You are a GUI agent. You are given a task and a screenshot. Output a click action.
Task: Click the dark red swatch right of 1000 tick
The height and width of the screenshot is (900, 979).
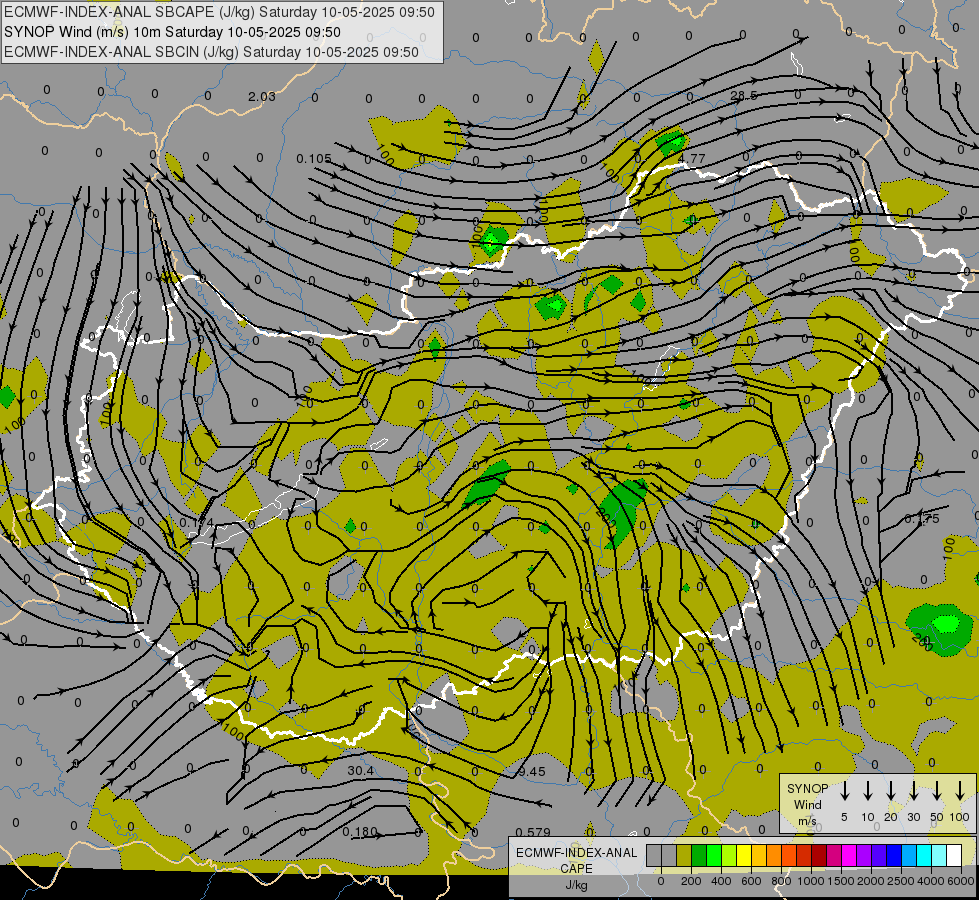click(x=819, y=856)
